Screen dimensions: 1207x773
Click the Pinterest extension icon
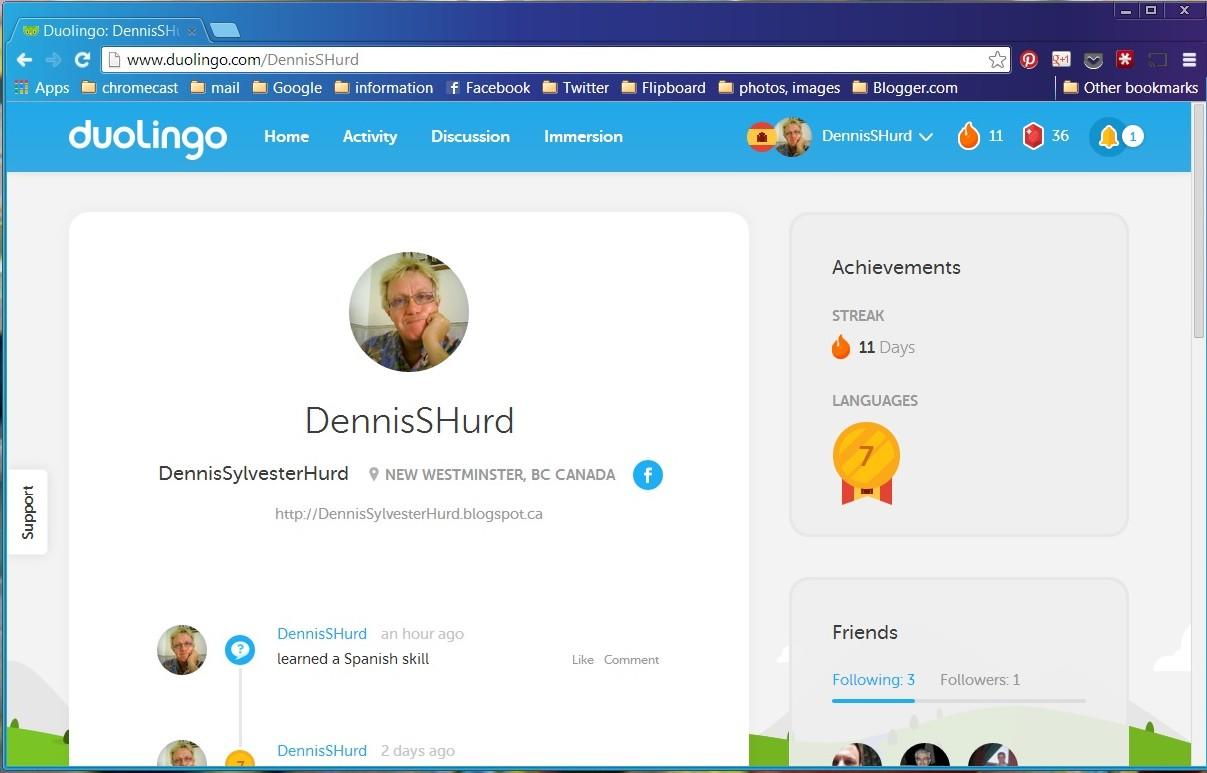coord(1029,60)
